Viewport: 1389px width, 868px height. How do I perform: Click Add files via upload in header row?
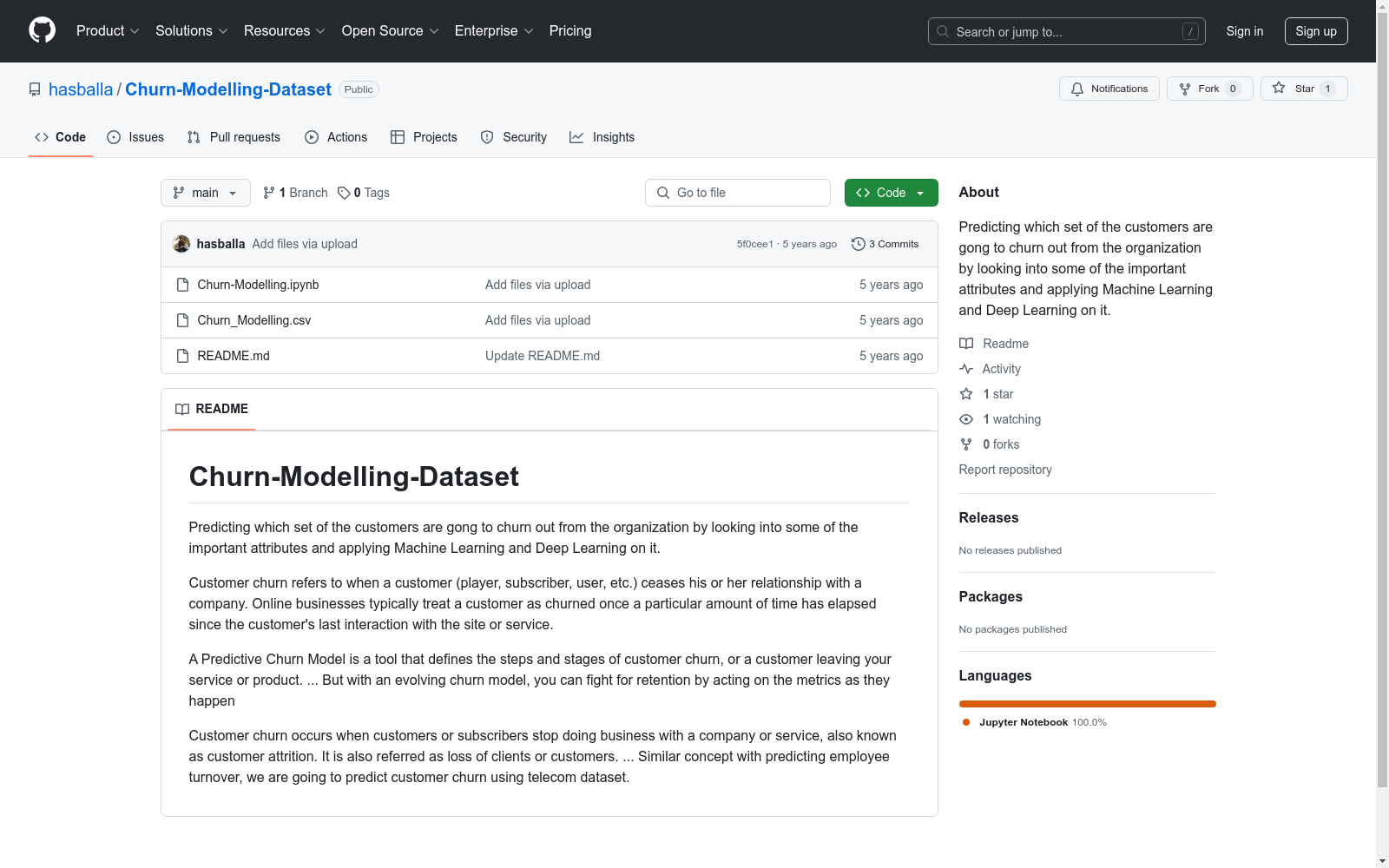305,244
